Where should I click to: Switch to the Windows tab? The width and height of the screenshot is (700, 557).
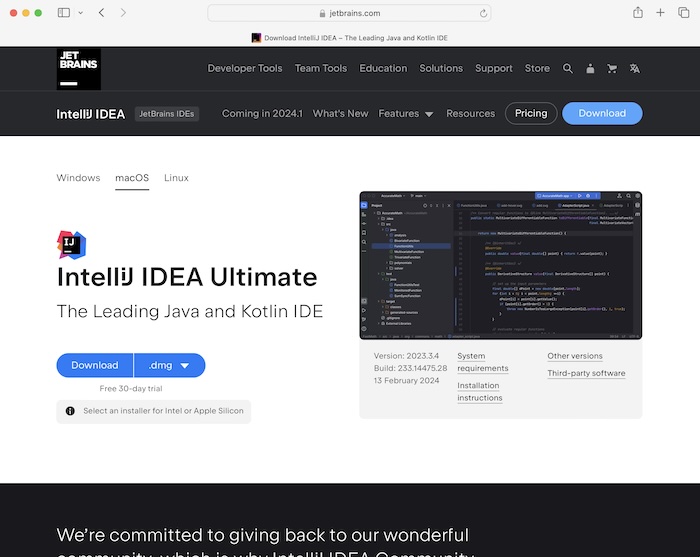click(x=78, y=178)
